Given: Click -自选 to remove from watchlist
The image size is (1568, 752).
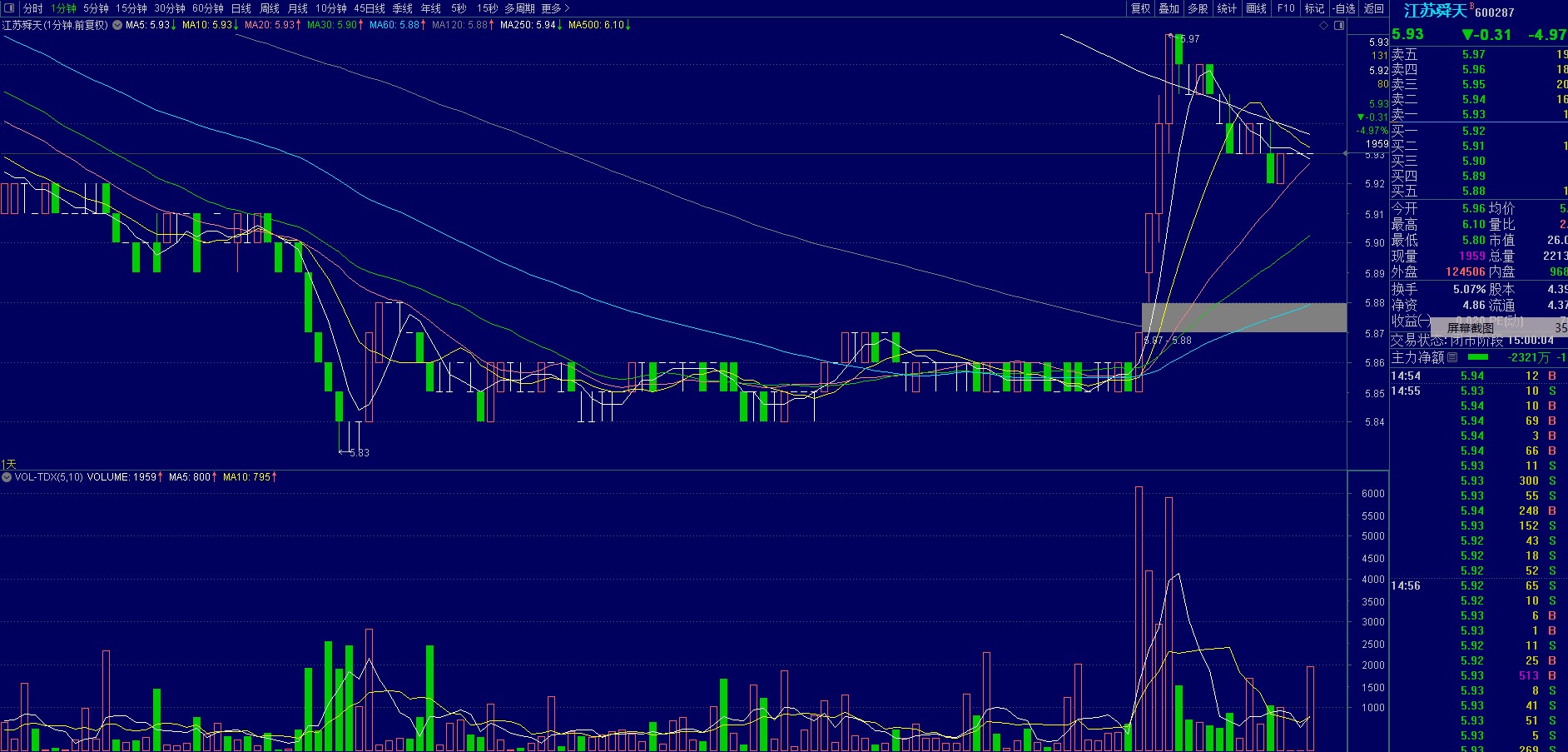Looking at the screenshot, I should point(1344,8).
